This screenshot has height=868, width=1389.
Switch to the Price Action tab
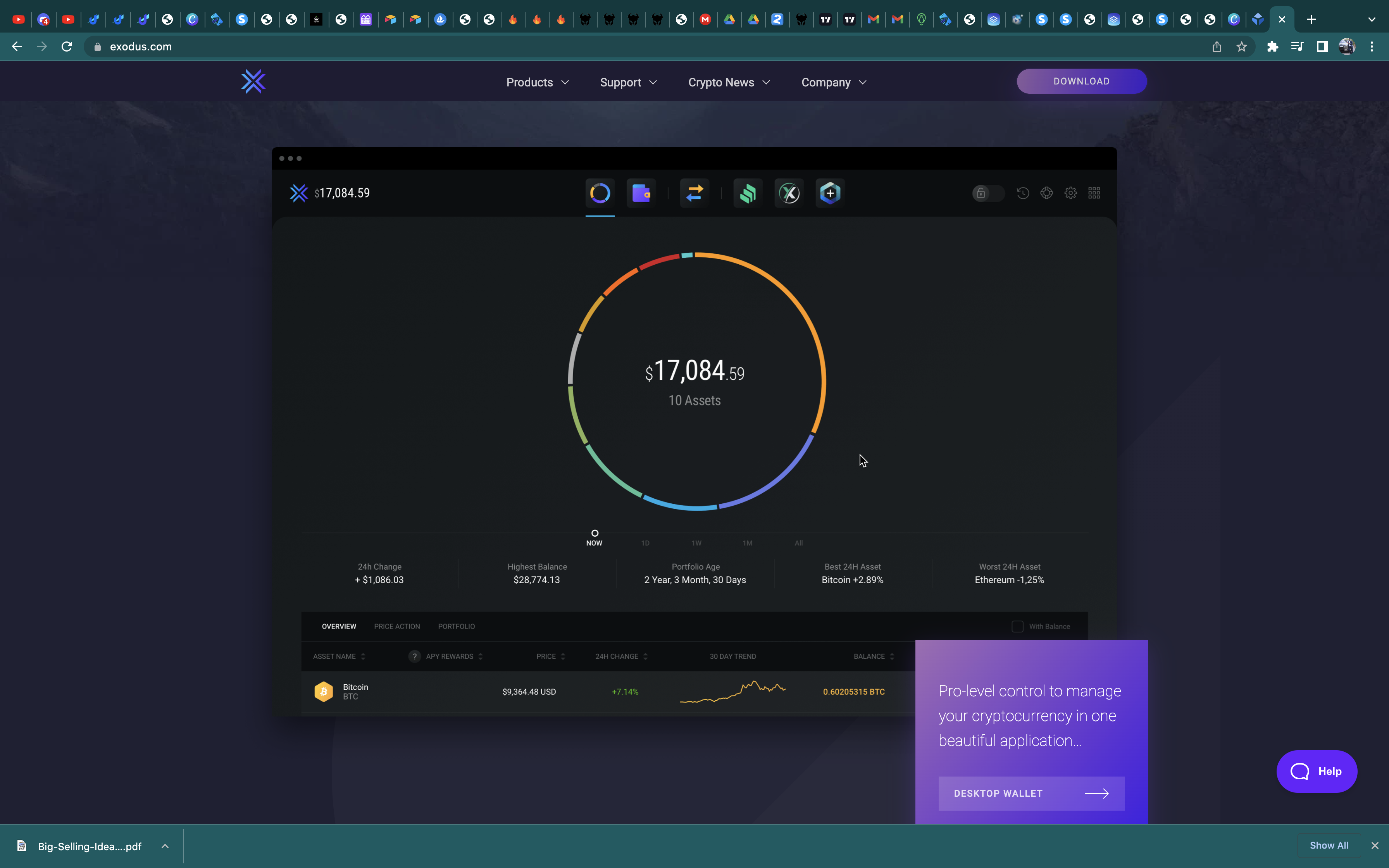(x=396, y=626)
